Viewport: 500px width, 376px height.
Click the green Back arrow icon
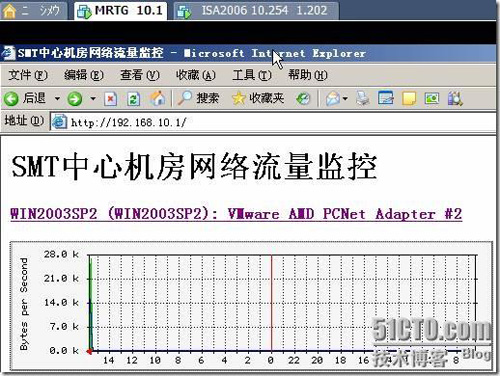(11, 99)
